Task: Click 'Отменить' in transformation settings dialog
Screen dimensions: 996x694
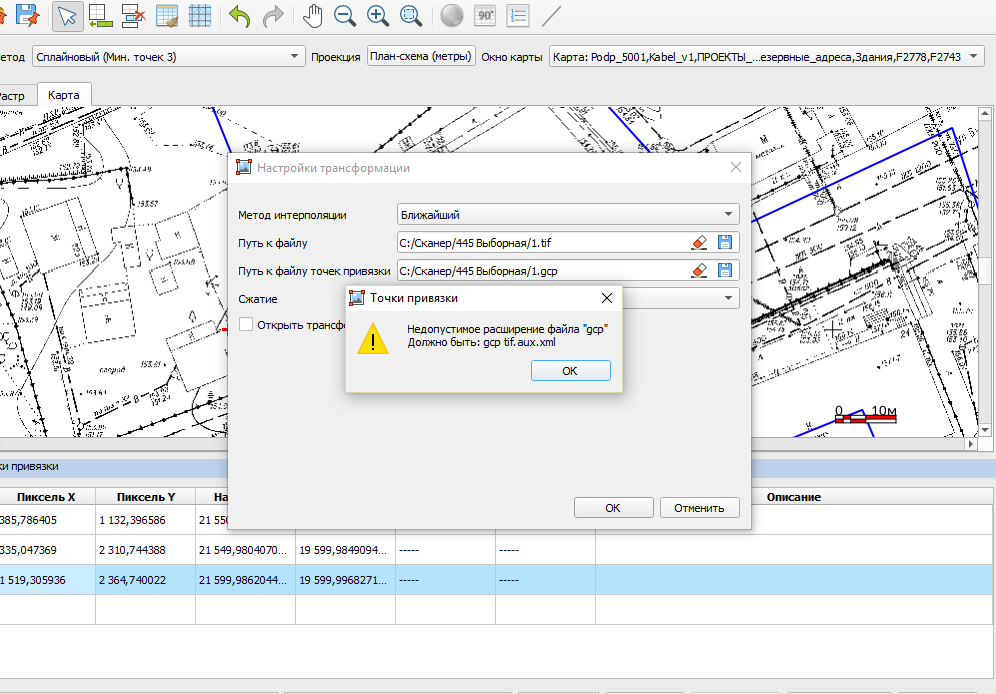Action: click(x=698, y=508)
